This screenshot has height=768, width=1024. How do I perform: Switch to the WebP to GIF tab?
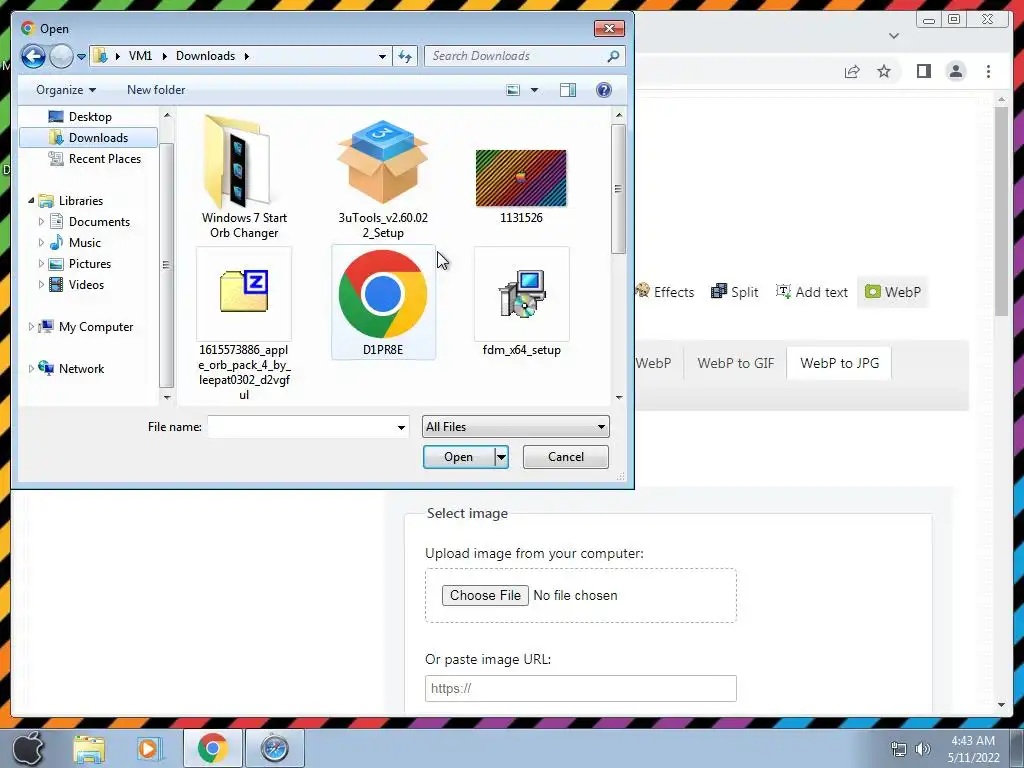pyautogui.click(x=735, y=363)
